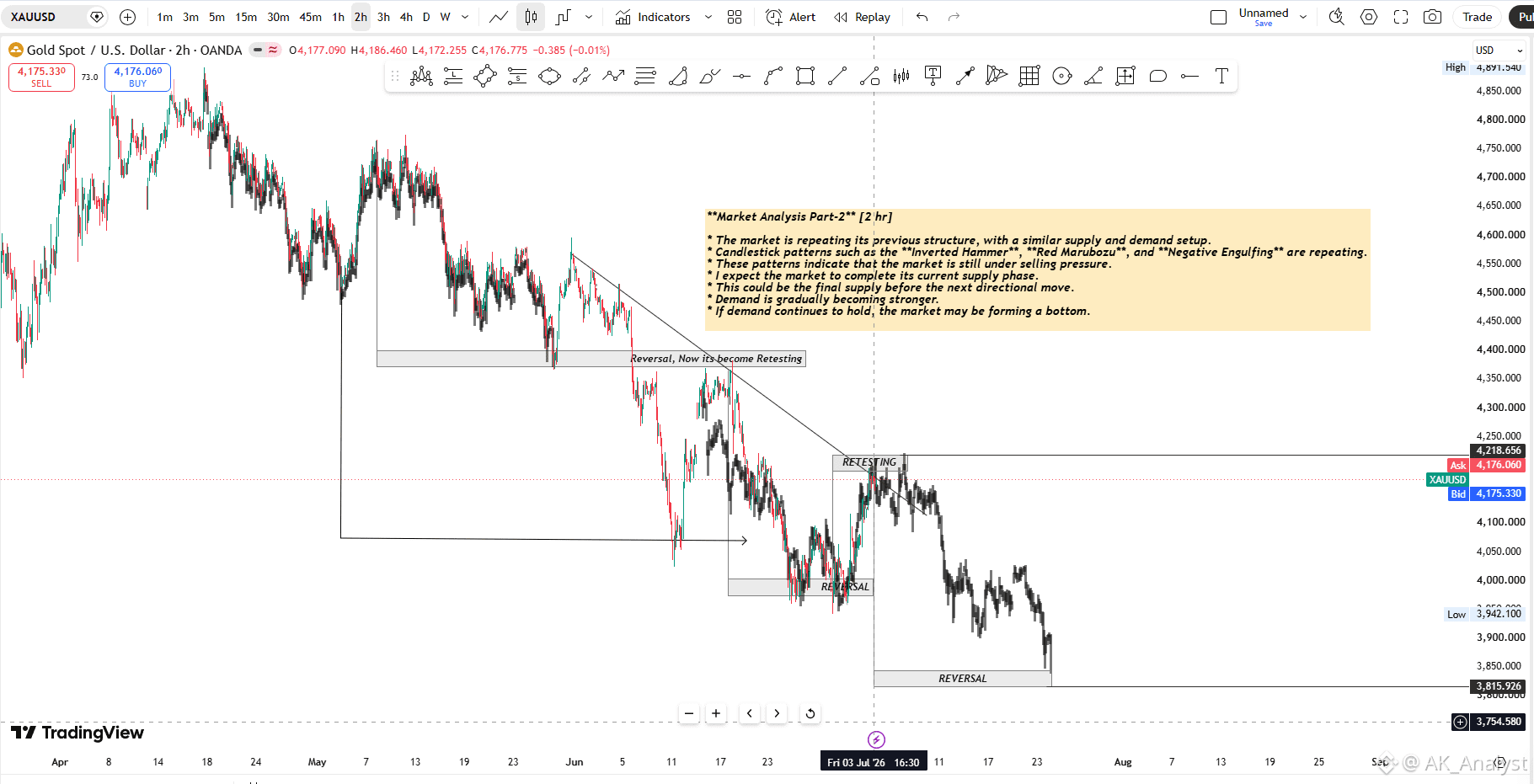The image size is (1534, 784).
Task: Open the USD currency selector
Action: (x=1499, y=50)
